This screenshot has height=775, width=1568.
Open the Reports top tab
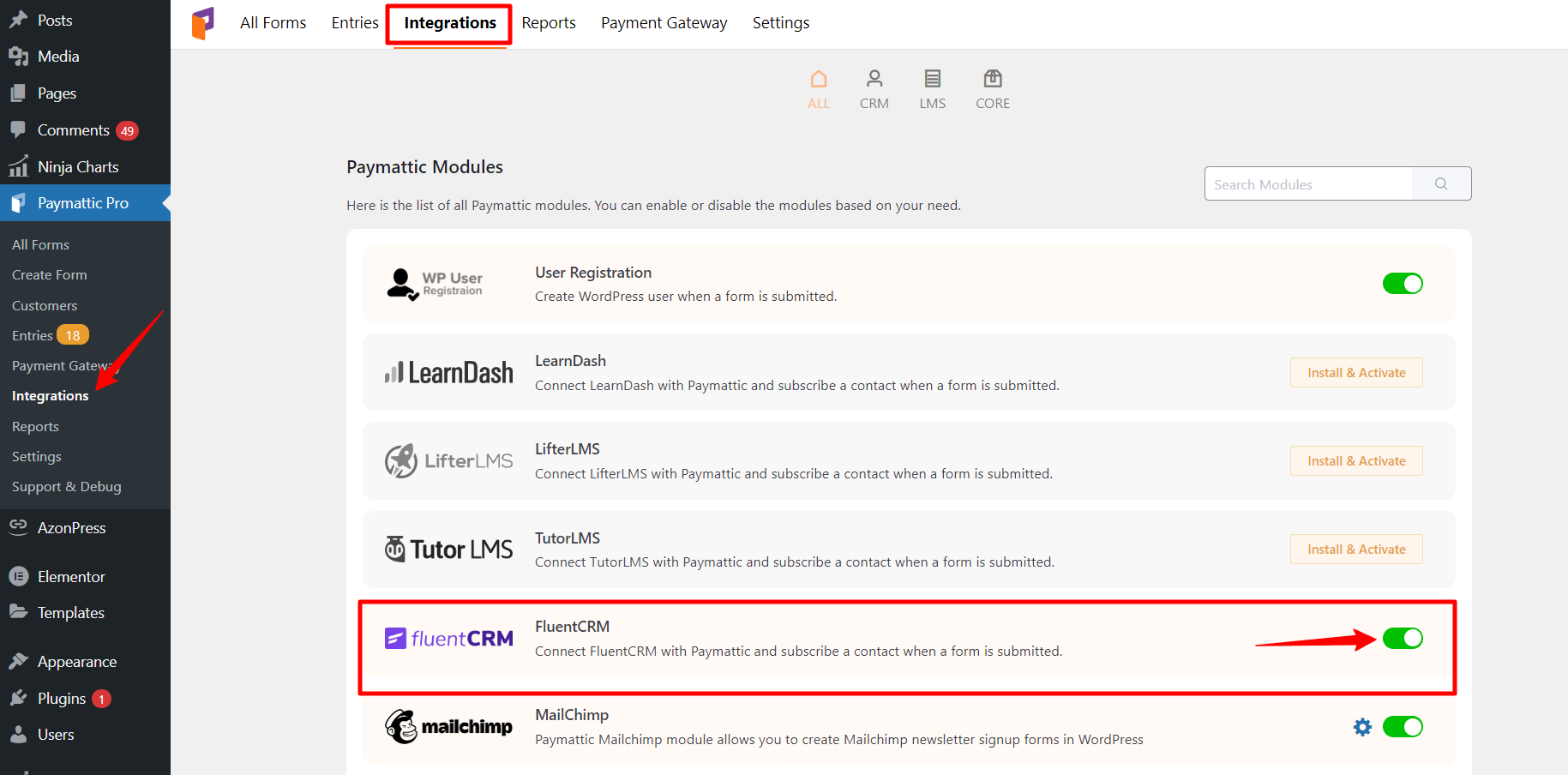click(x=549, y=23)
